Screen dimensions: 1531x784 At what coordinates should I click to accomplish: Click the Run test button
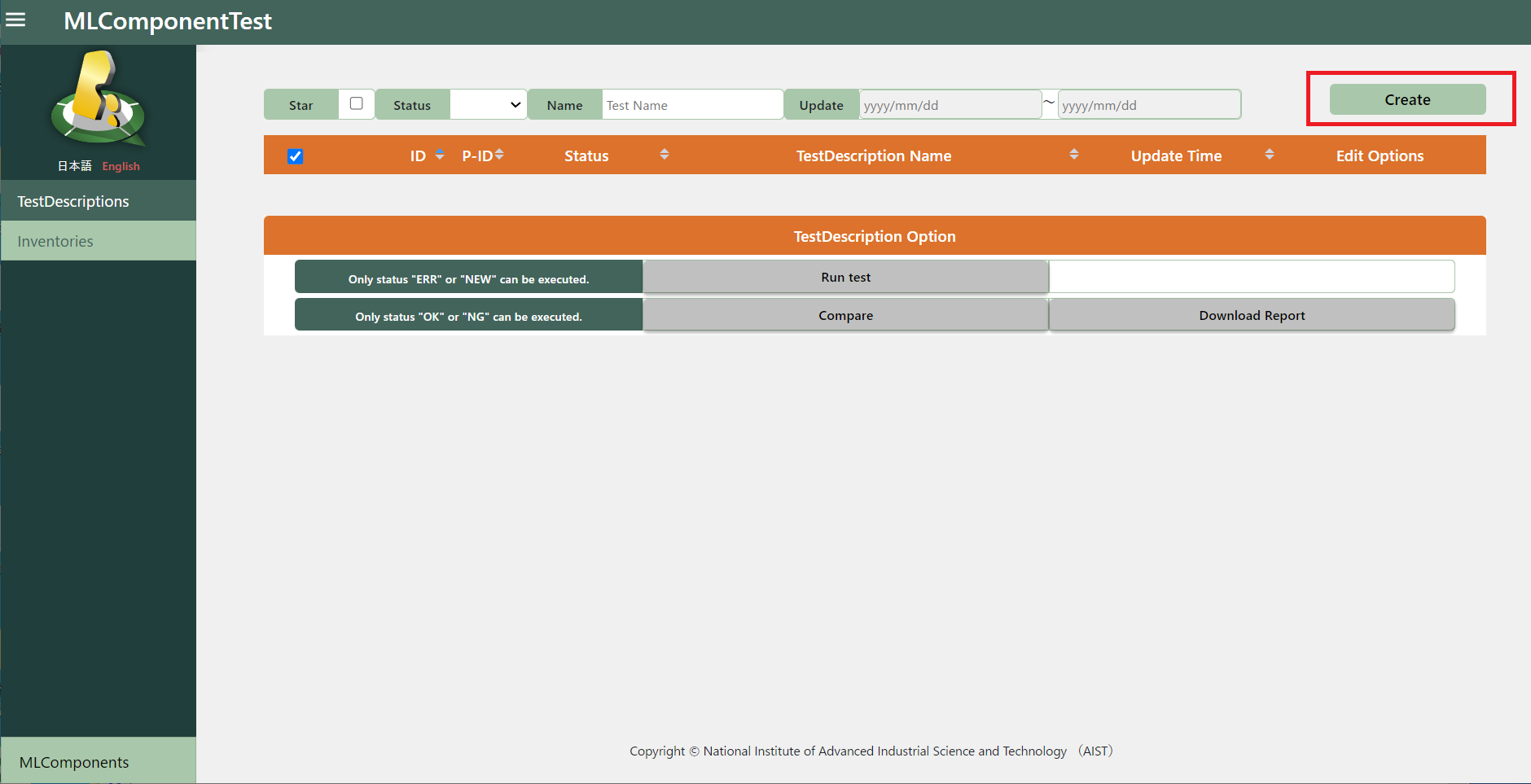[x=845, y=278]
